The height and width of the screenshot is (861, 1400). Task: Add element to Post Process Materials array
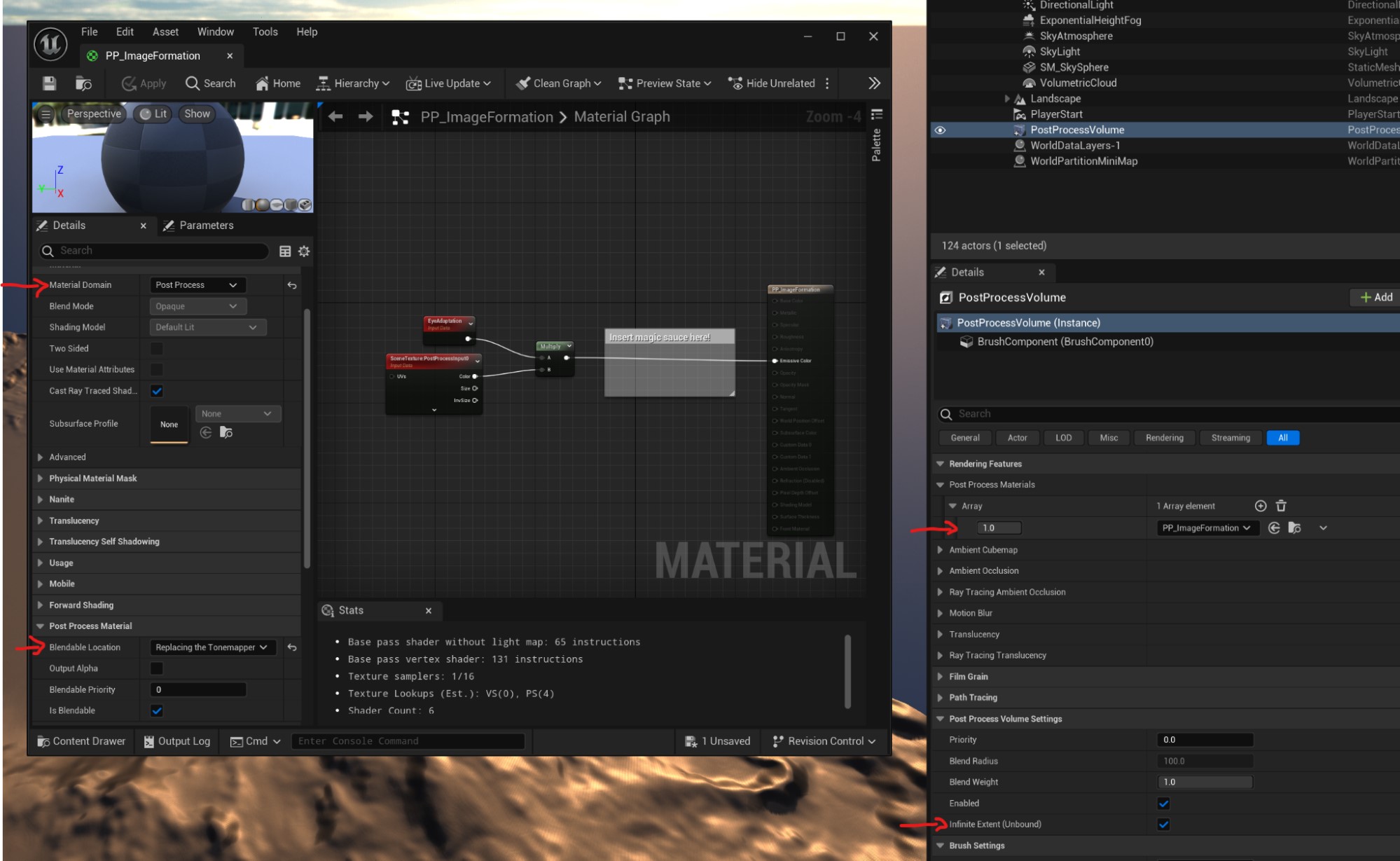[1260, 506]
